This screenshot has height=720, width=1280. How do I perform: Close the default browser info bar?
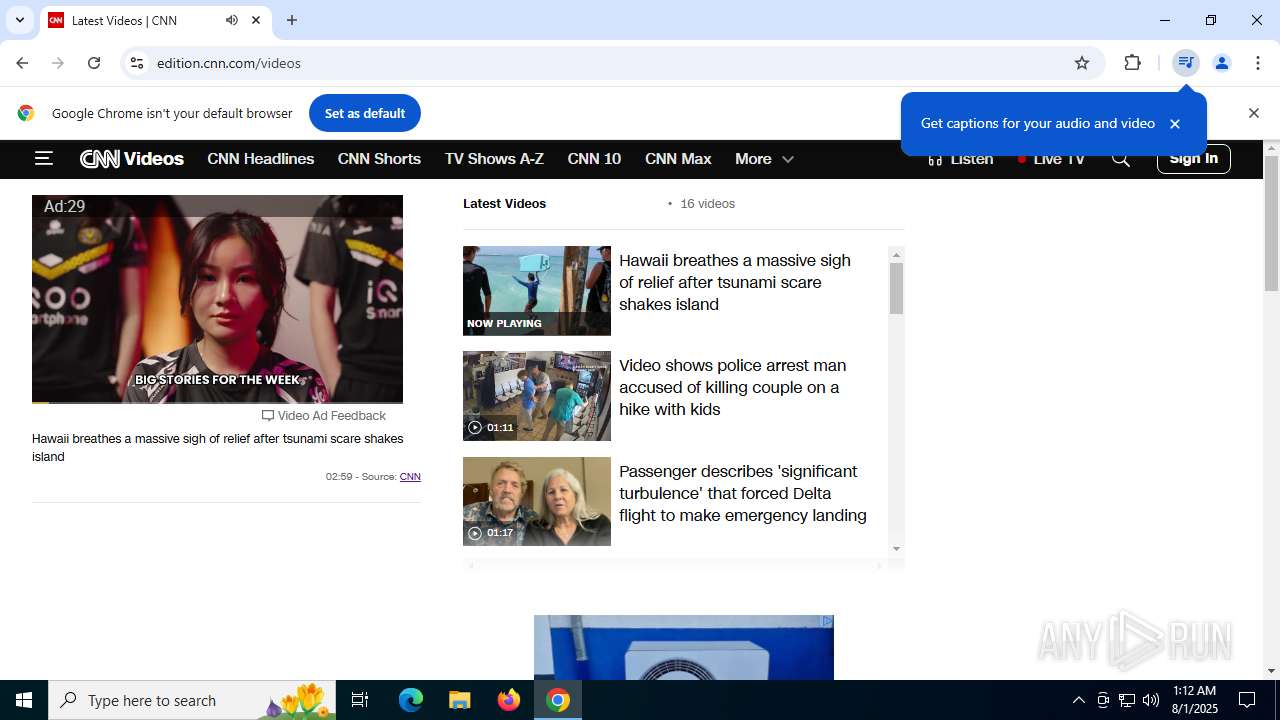pyautogui.click(x=1254, y=113)
